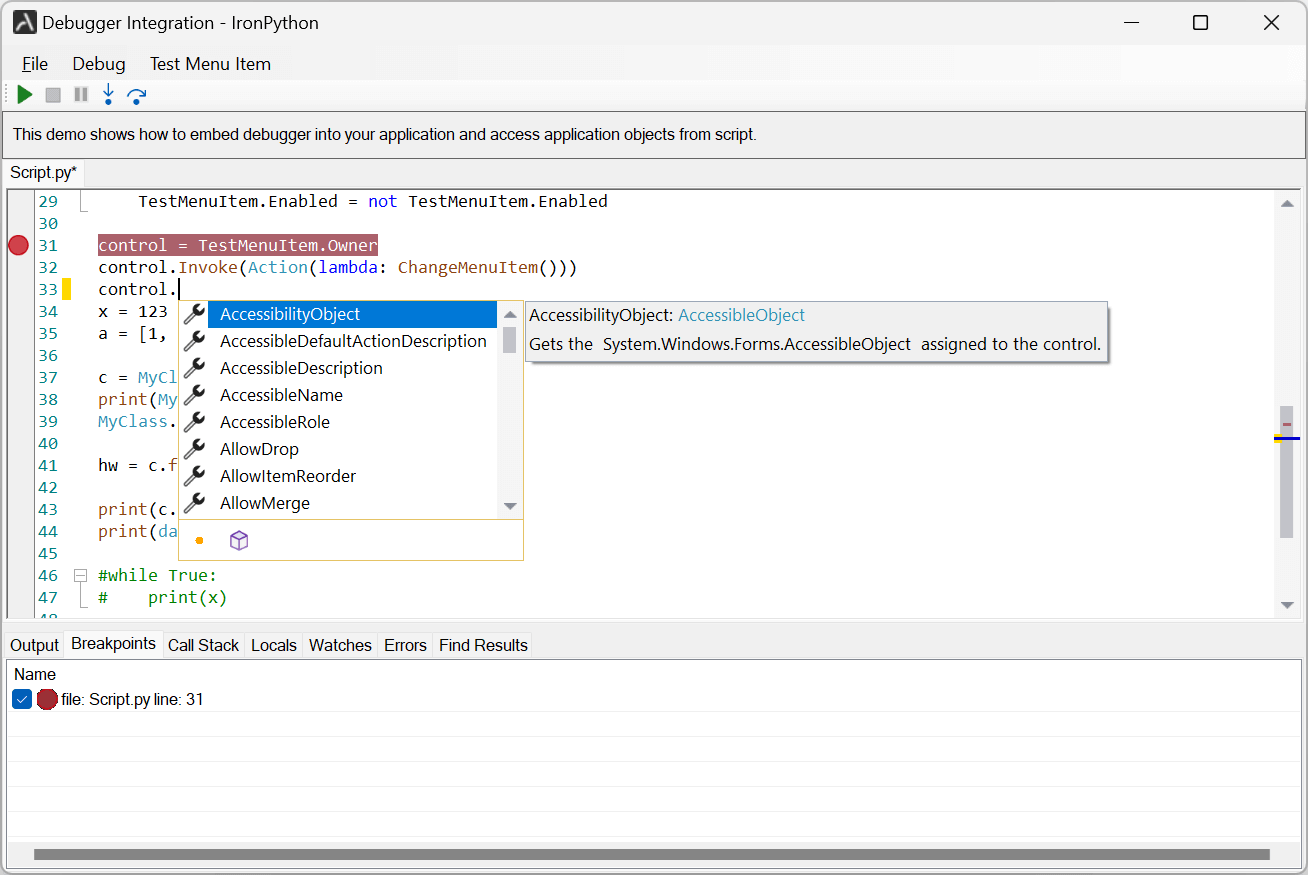
Task: Click the completion list scroll up arrow
Action: point(510,314)
